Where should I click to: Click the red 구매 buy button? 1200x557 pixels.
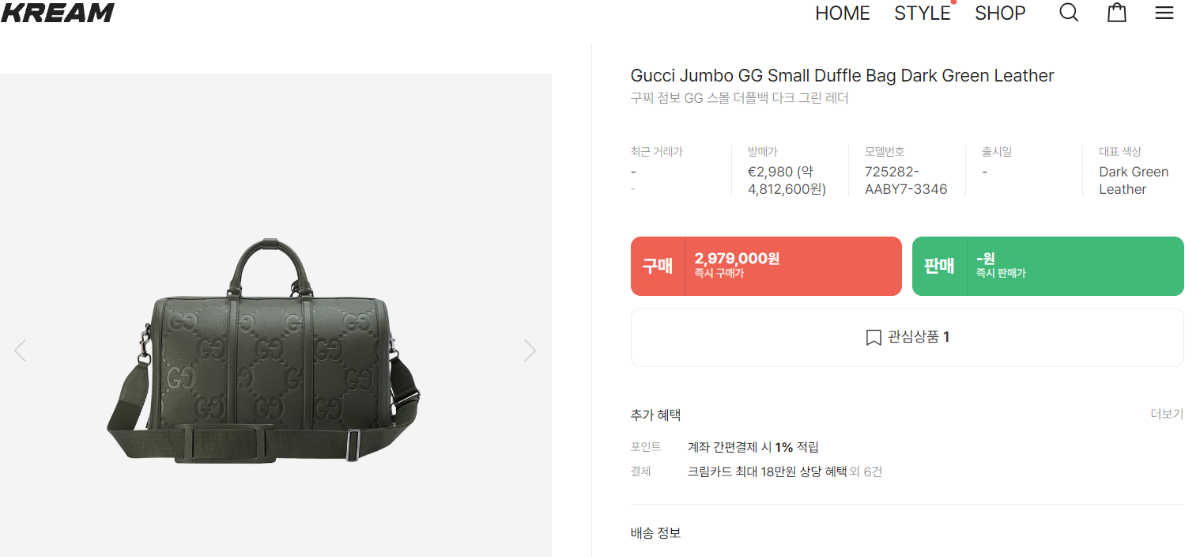[766, 266]
